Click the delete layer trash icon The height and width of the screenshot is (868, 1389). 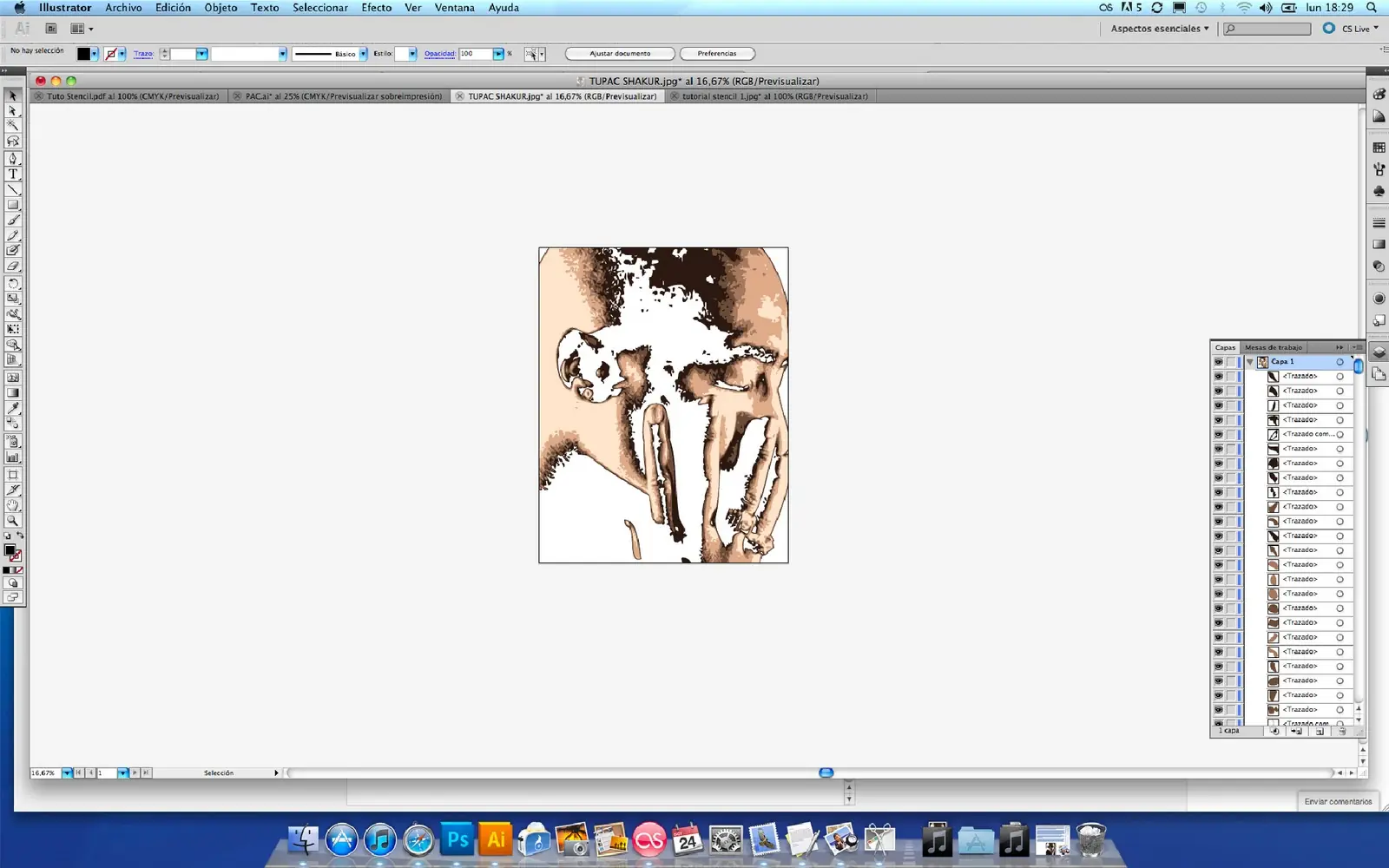coord(1342,731)
